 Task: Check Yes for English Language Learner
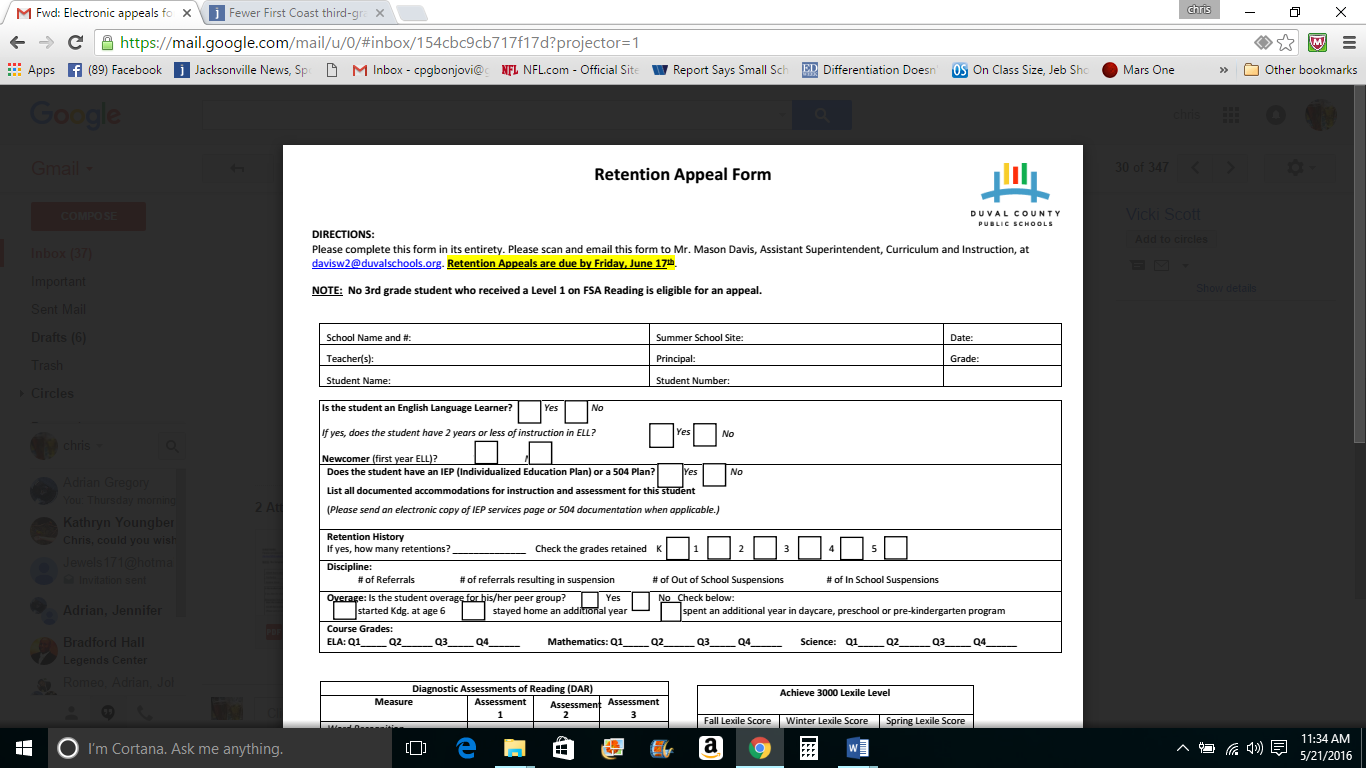[529, 411]
